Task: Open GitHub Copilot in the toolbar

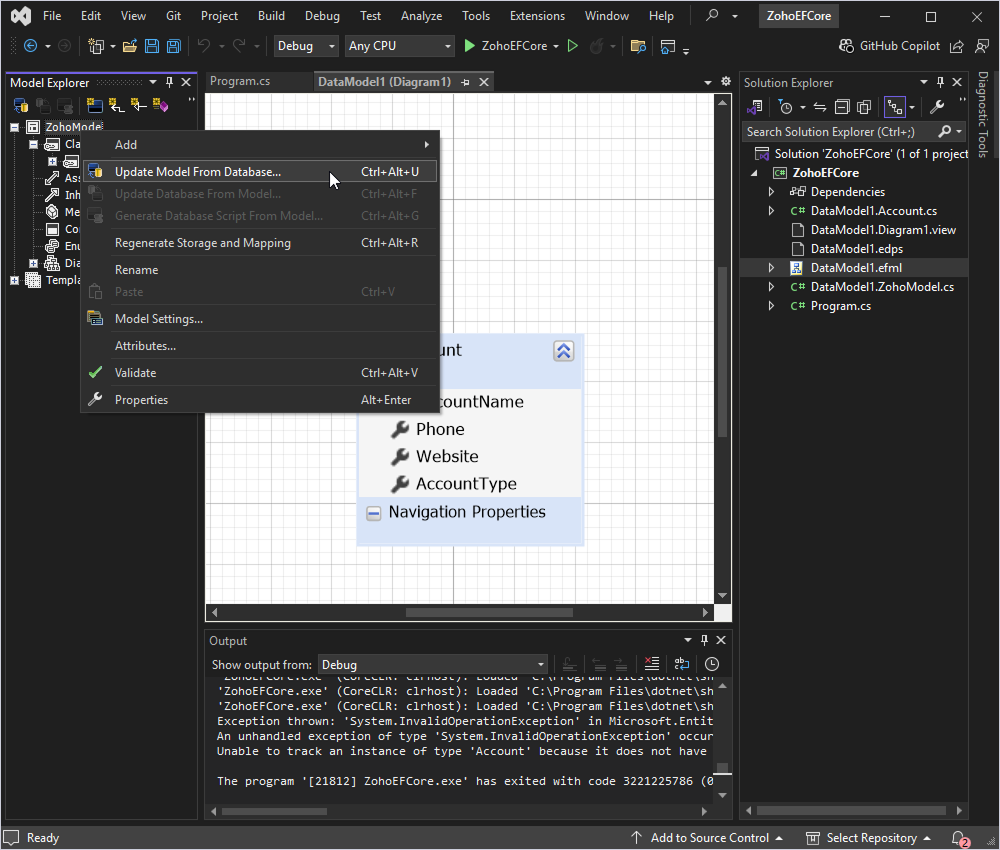Action: [x=895, y=45]
